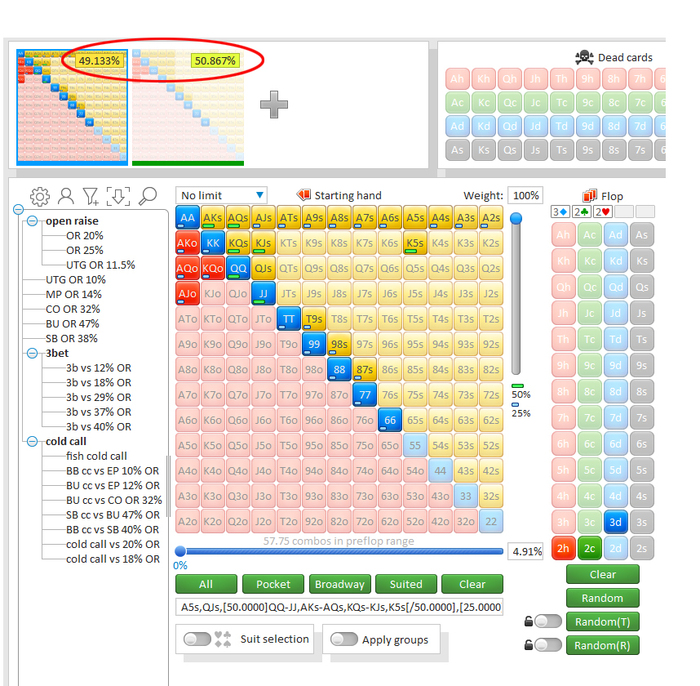
Task: Toggle the AKo hand cell
Action: (x=188, y=243)
